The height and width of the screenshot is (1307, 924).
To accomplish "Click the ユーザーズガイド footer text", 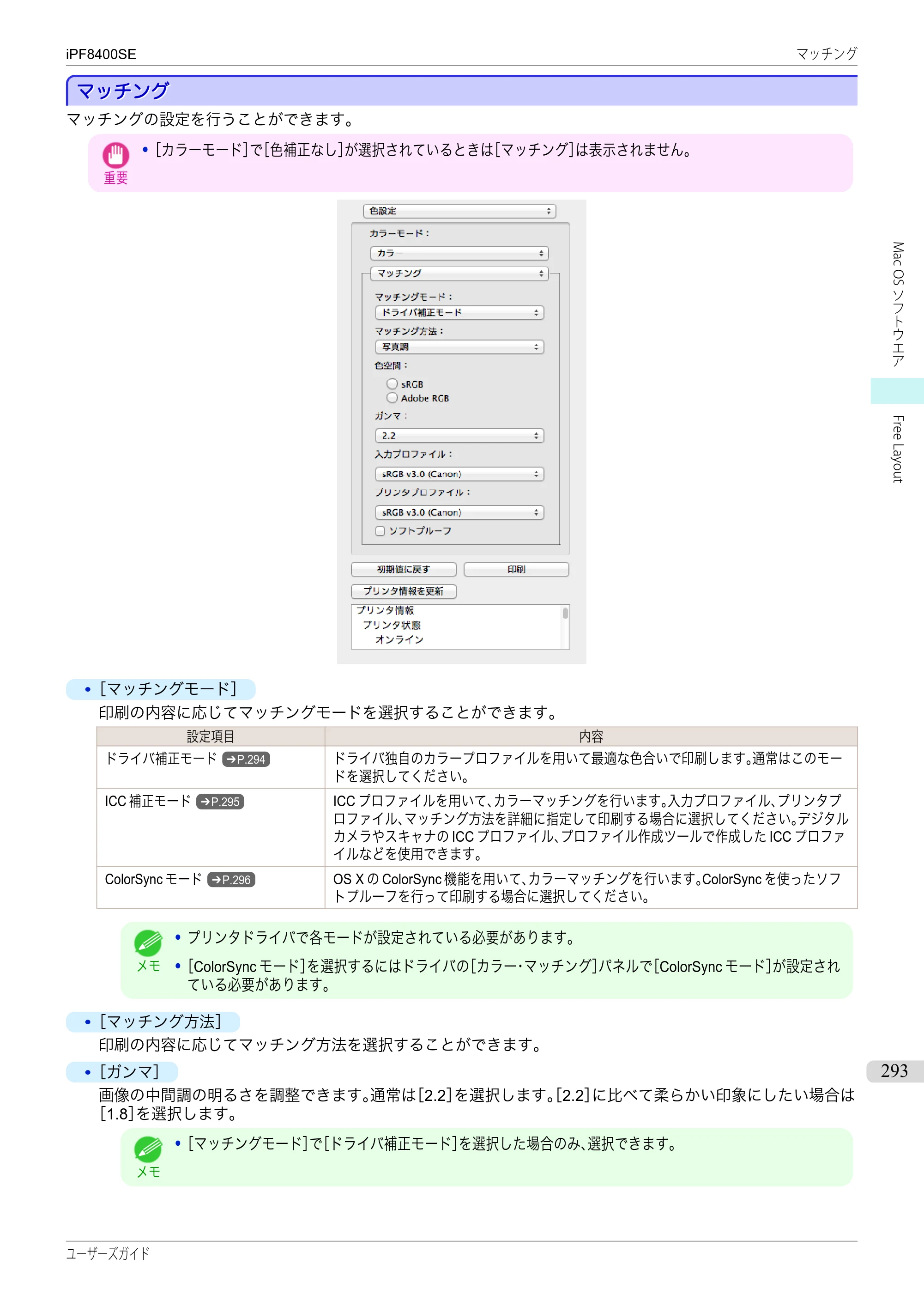I will click(108, 1253).
